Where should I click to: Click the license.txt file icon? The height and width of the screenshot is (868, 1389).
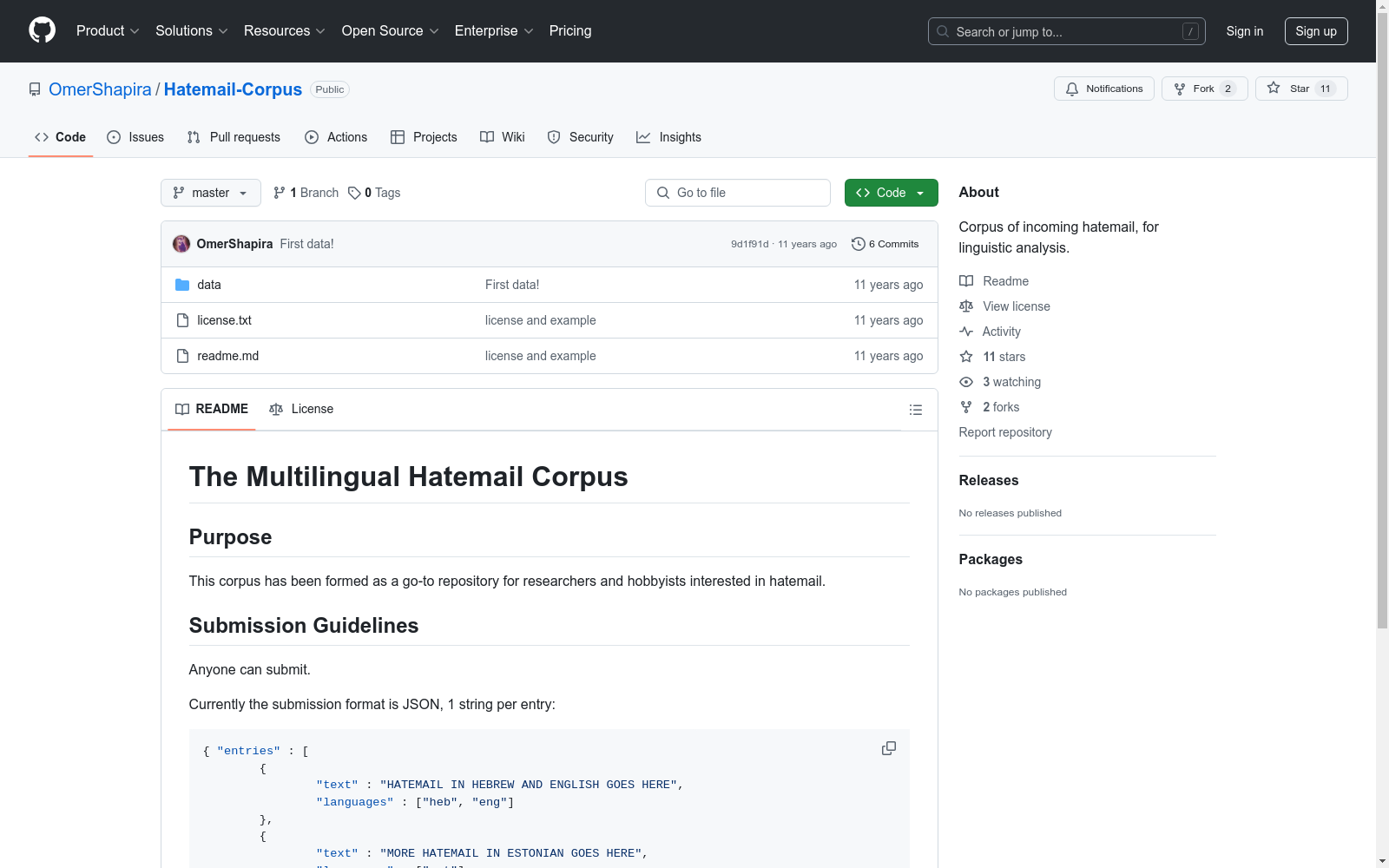point(182,320)
